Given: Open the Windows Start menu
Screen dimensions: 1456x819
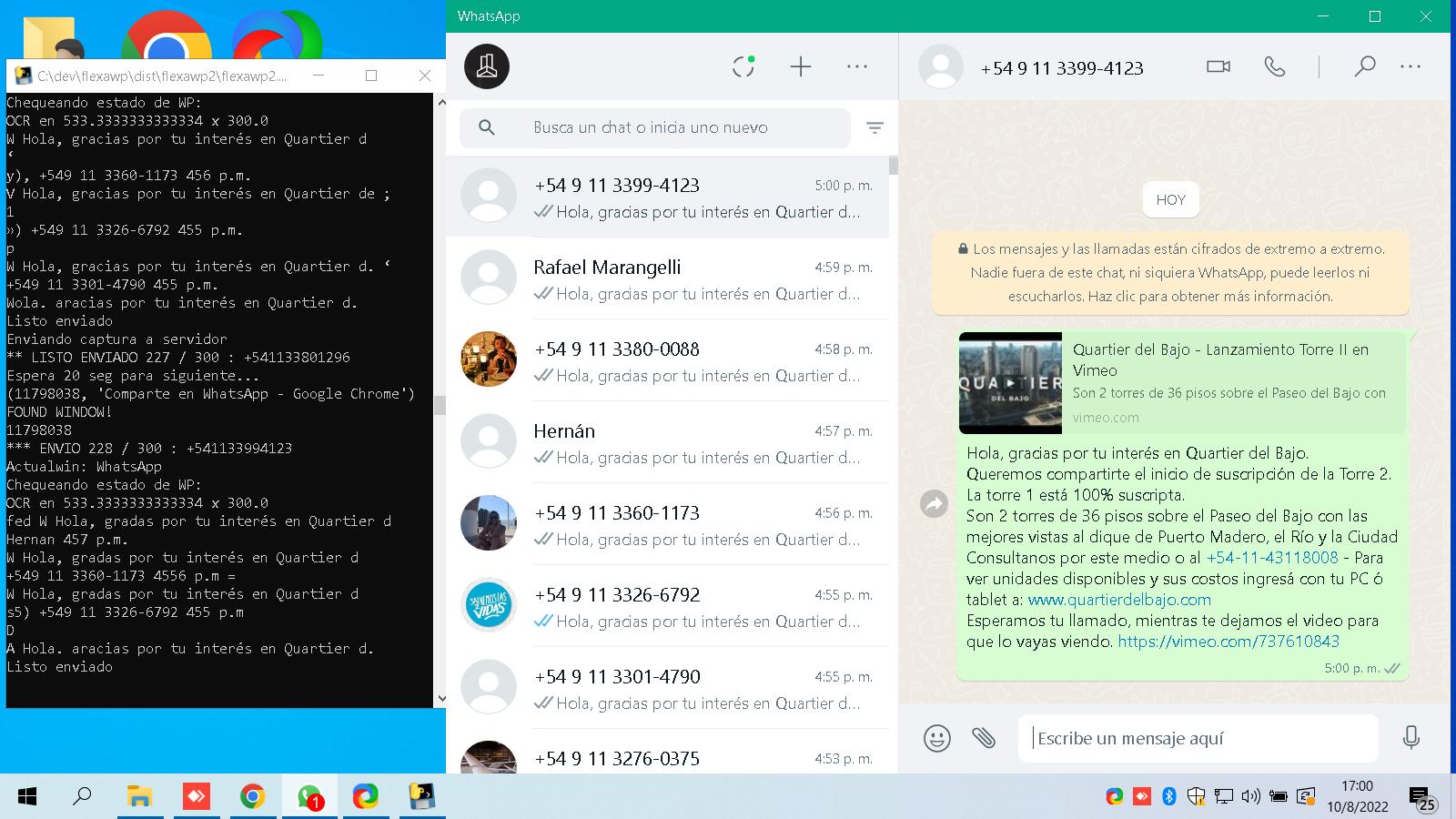Looking at the screenshot, I should [x=27, y=797].
